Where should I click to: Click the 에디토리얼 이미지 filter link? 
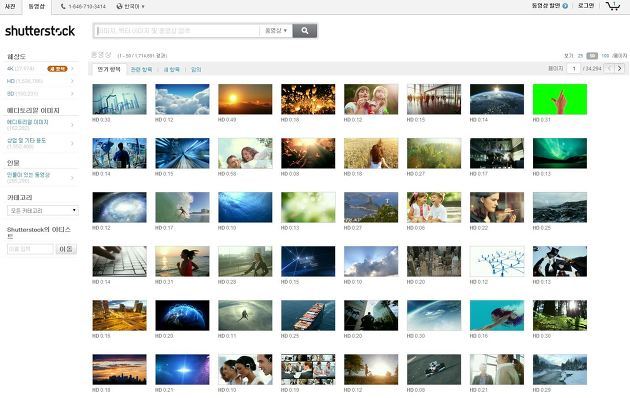click(x=27, y=122)
